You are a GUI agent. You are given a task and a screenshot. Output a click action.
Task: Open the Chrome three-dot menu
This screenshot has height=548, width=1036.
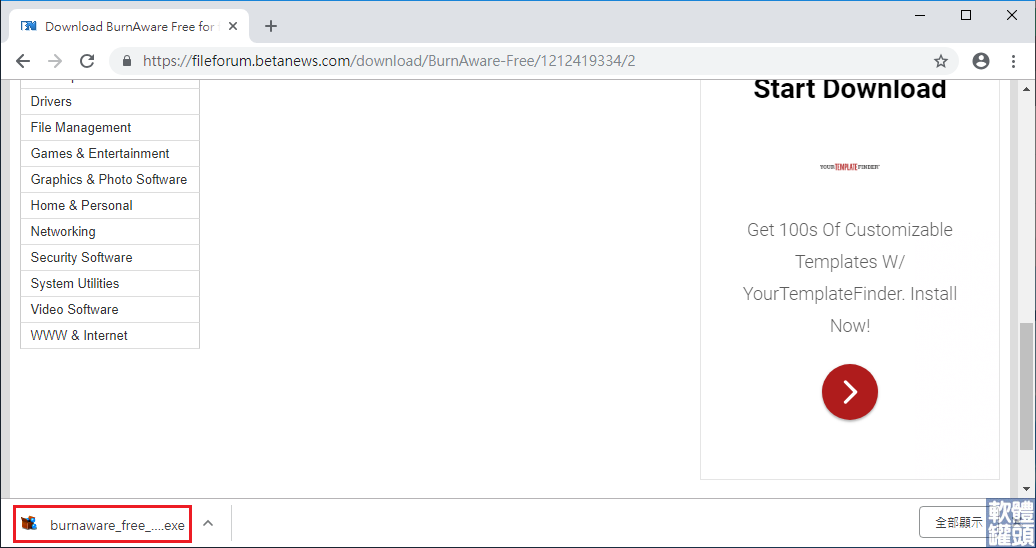[x=1014, y=61]
